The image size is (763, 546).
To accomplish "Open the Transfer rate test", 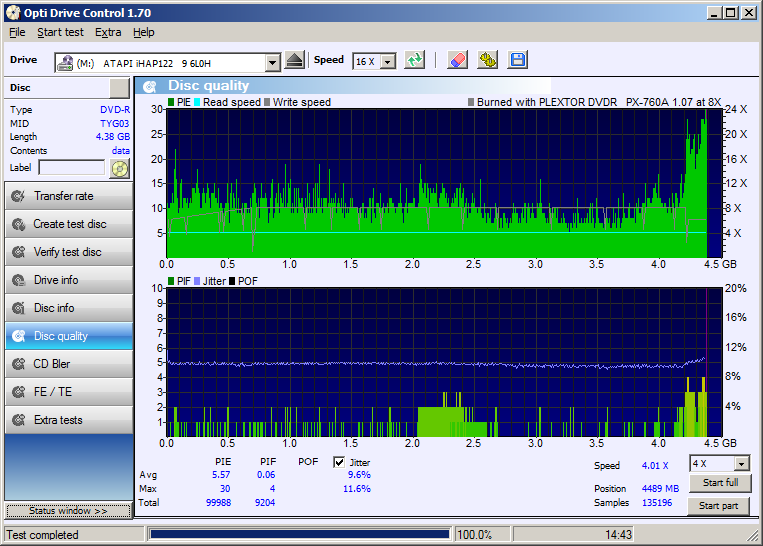I will pyautogui.click(x=69, y=196).
